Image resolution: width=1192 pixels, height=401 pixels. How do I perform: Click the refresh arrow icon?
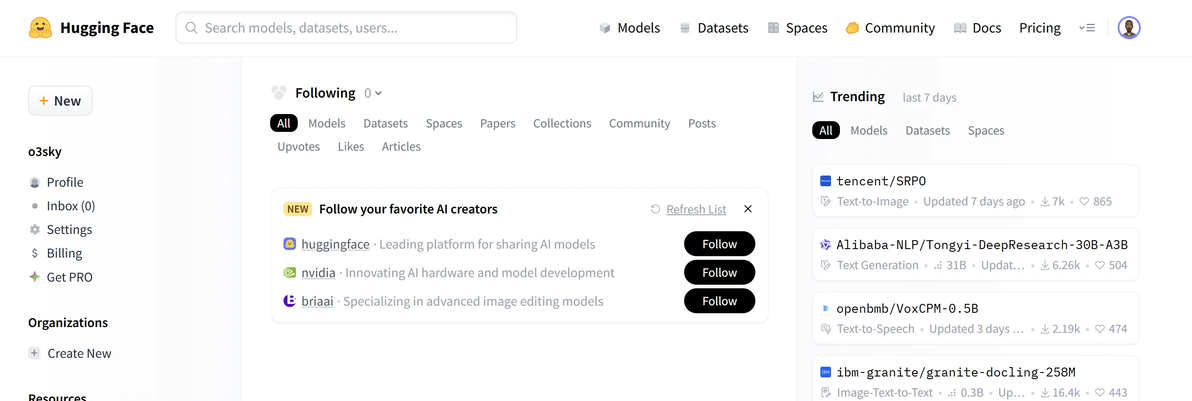click(655, 209)
